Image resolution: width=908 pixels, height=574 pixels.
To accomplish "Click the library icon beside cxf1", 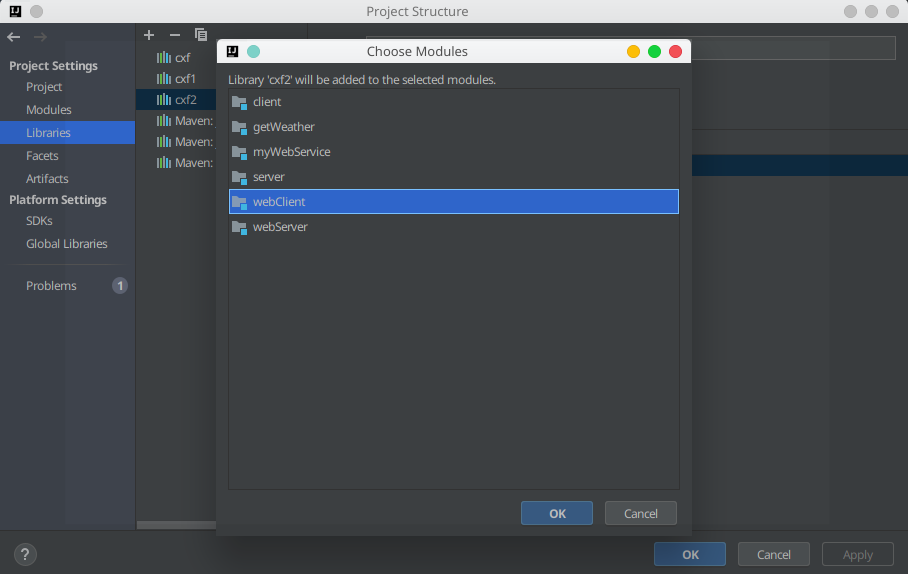I will pos(164,78).
